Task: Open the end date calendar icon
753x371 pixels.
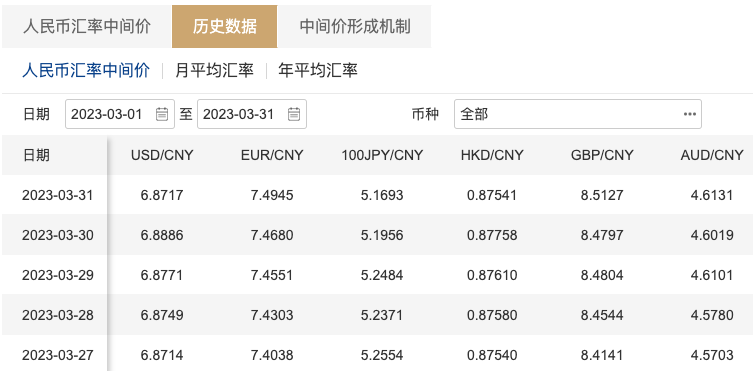Action: [x=294, y=114]
